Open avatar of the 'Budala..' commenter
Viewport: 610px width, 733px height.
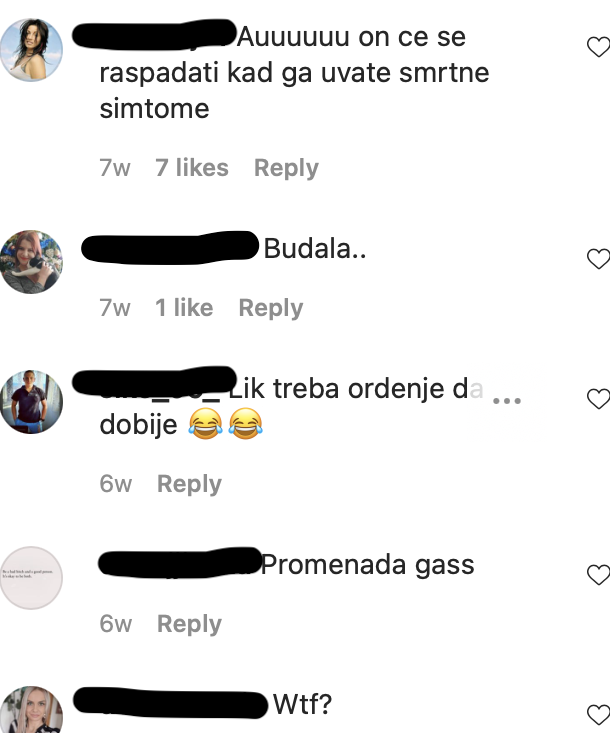tap(31, 262)
